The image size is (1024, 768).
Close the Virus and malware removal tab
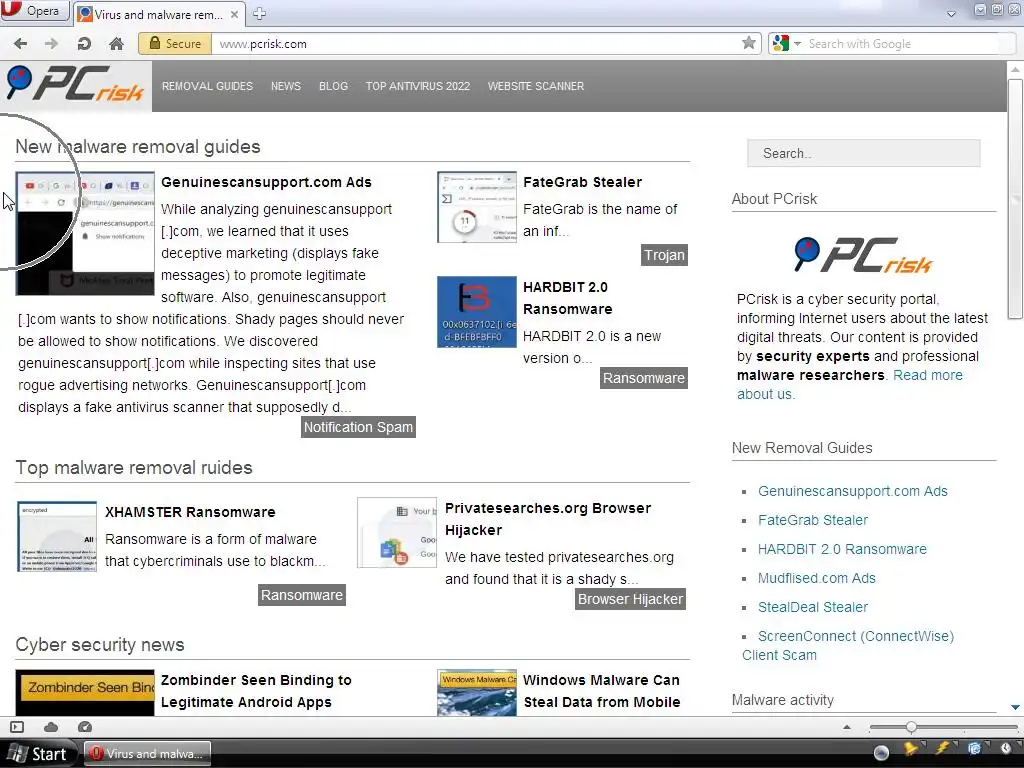point(234,14)
